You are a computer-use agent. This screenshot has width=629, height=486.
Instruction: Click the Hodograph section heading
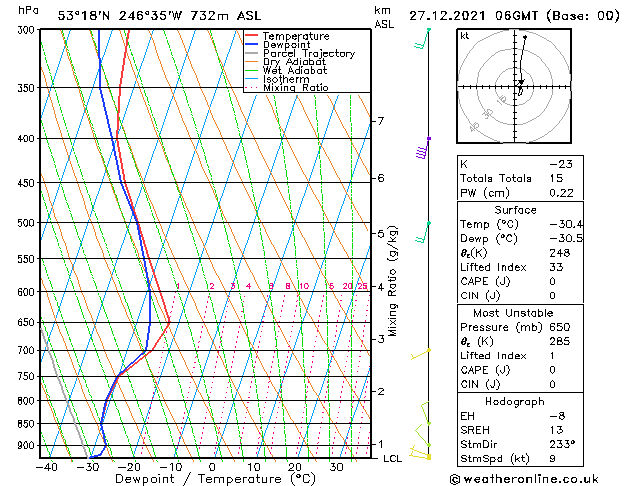pos(515,402)
